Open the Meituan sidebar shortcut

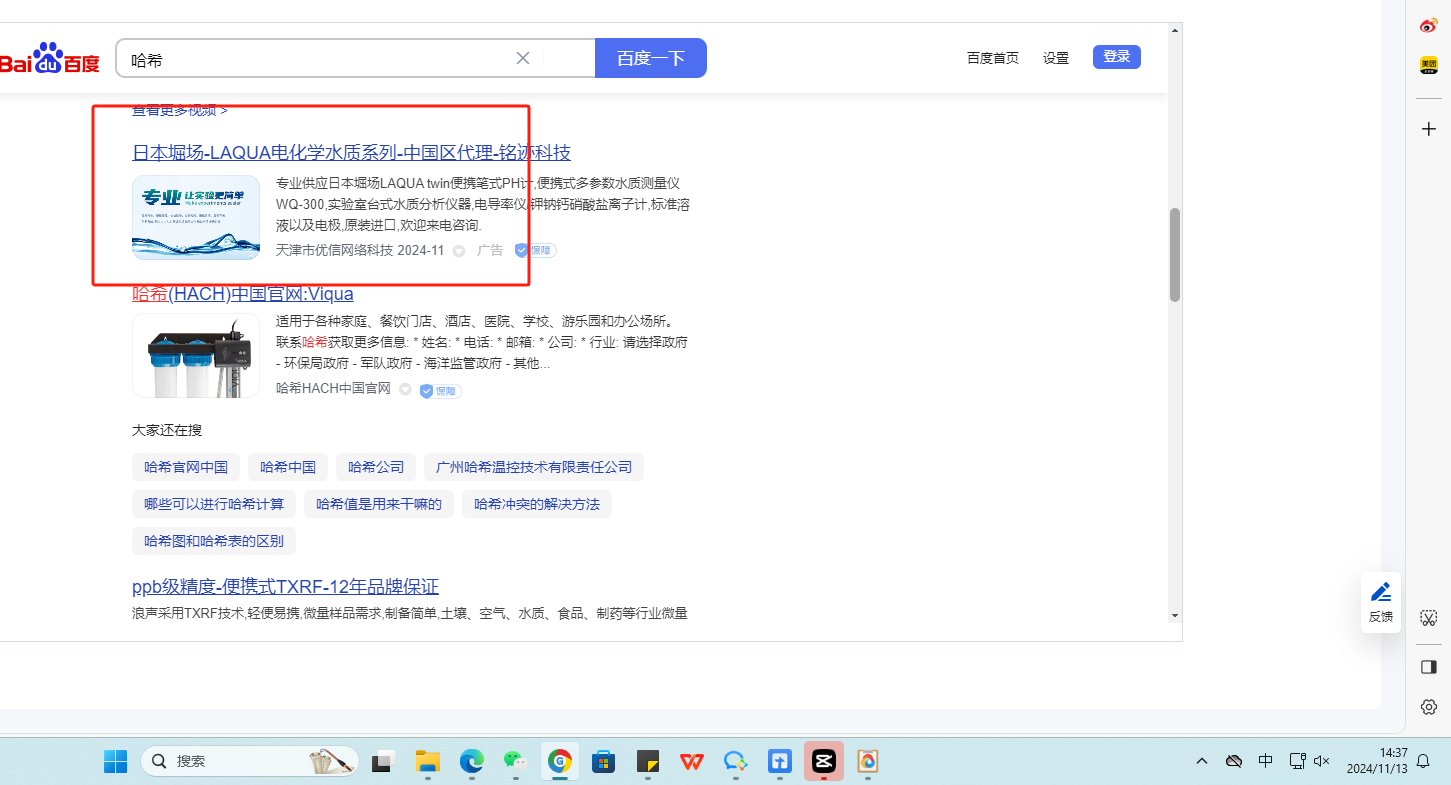[1429, 65]
